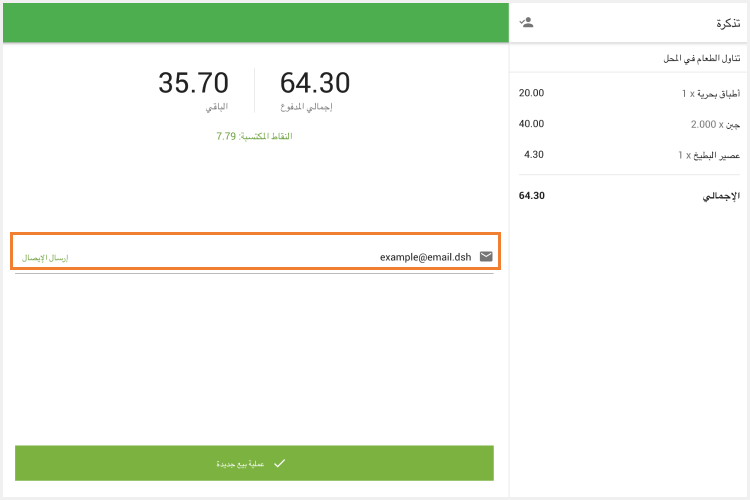Screen dimensions: 750x500
Task: Click the add customer icon
Action: click(527, 21)
